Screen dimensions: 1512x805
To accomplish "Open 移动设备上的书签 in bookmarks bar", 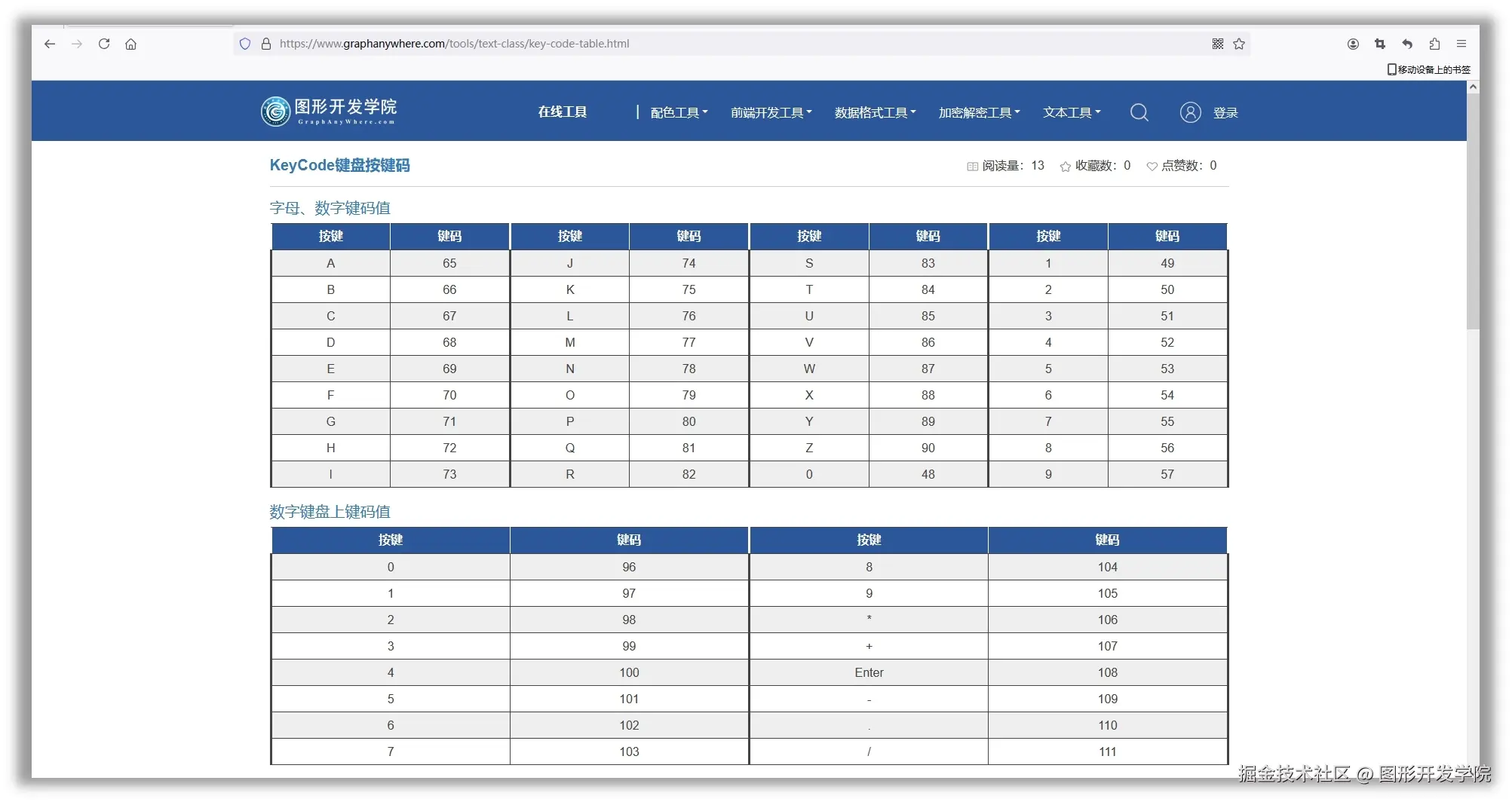I will pyautogui.click(x=1429, y=69).
